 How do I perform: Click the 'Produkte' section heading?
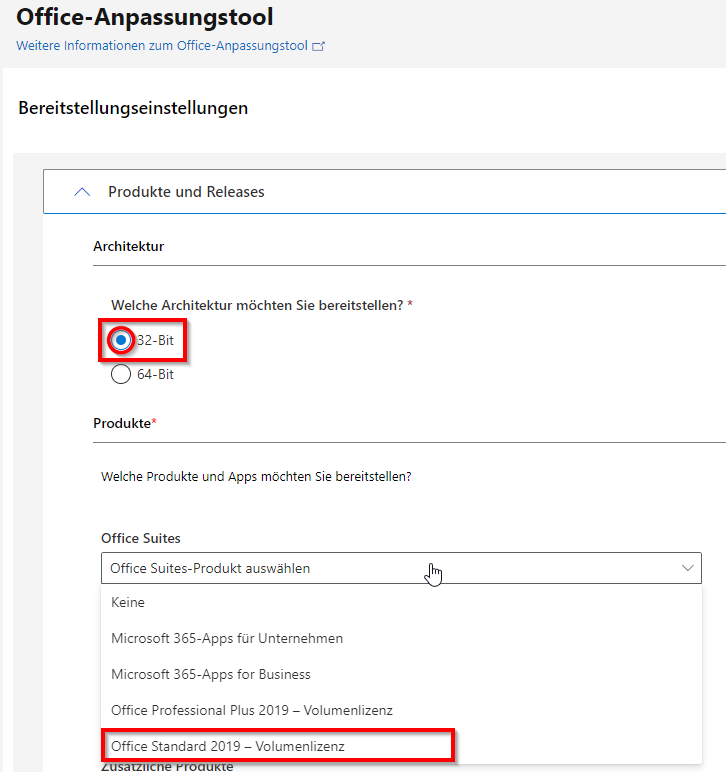[x=124, y=423]
